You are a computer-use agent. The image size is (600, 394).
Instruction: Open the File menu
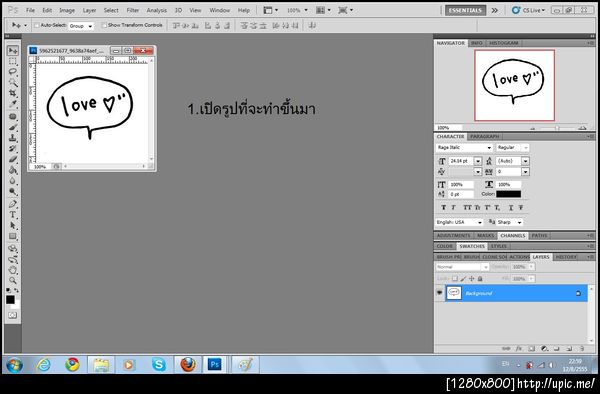(x=30, y=10)
